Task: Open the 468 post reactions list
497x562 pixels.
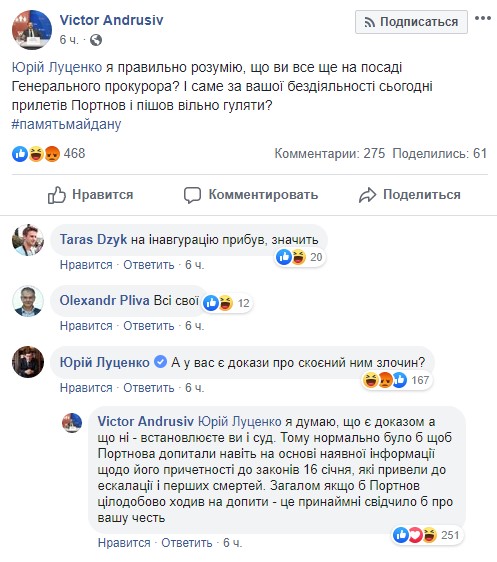Action: click(x=48, y=154)
